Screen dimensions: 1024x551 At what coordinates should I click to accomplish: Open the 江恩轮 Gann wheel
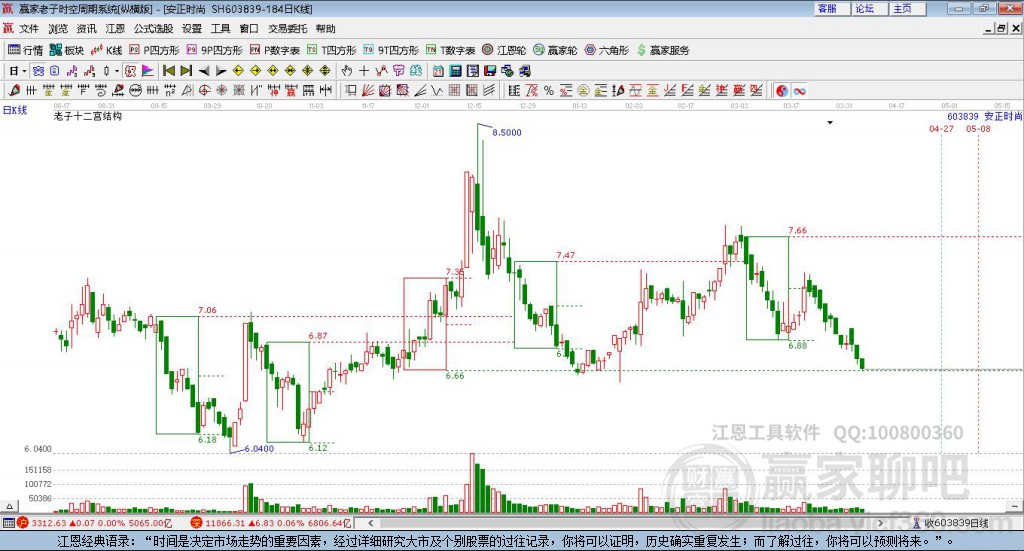click(x=504, y=50)
